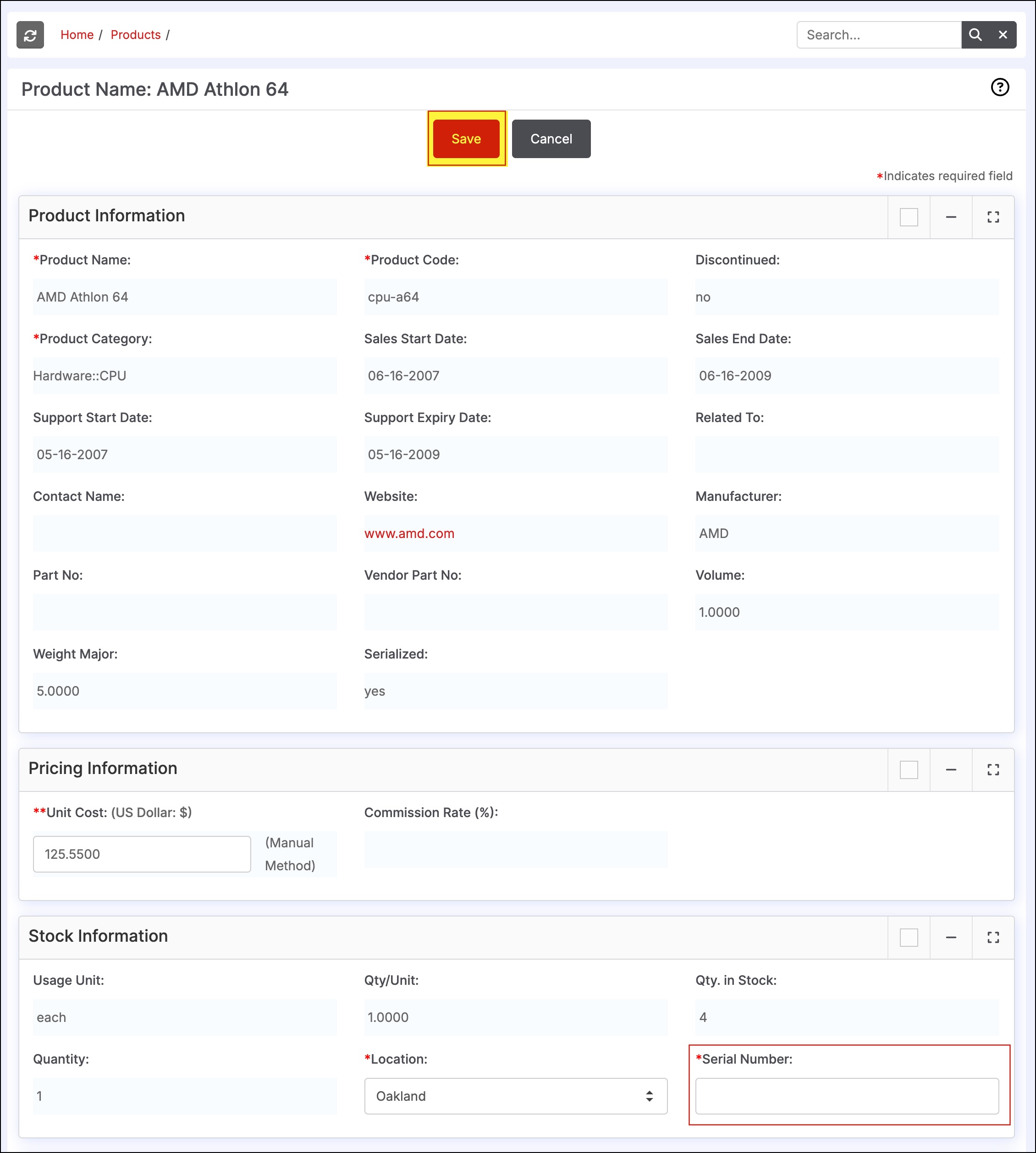1036x1153 pixels.
Task: Click the Sales Start Date 06-16-2007
Action: click(403, 376)
